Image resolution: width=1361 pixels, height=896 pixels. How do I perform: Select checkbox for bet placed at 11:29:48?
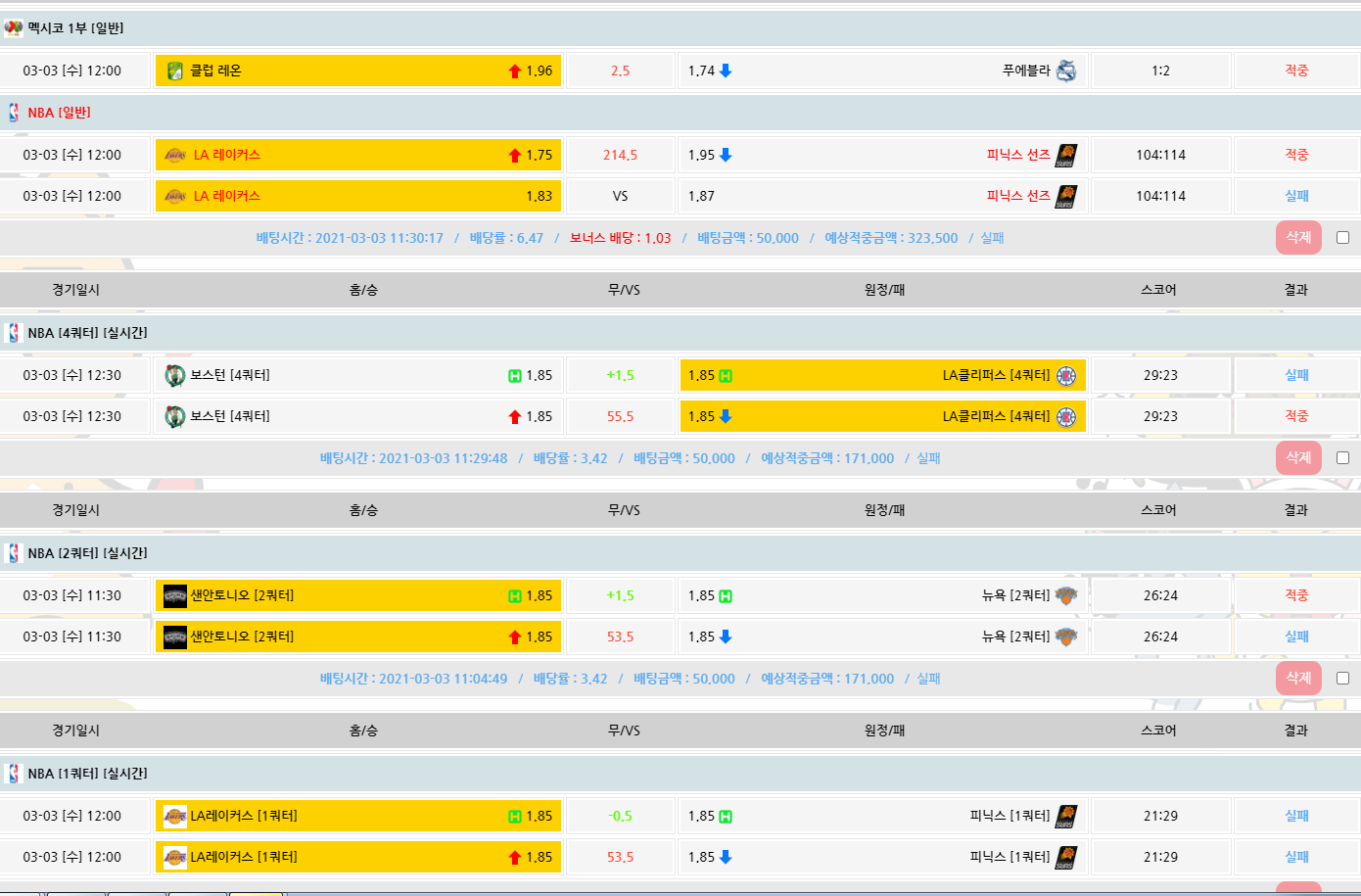[x=1342, y=458]
